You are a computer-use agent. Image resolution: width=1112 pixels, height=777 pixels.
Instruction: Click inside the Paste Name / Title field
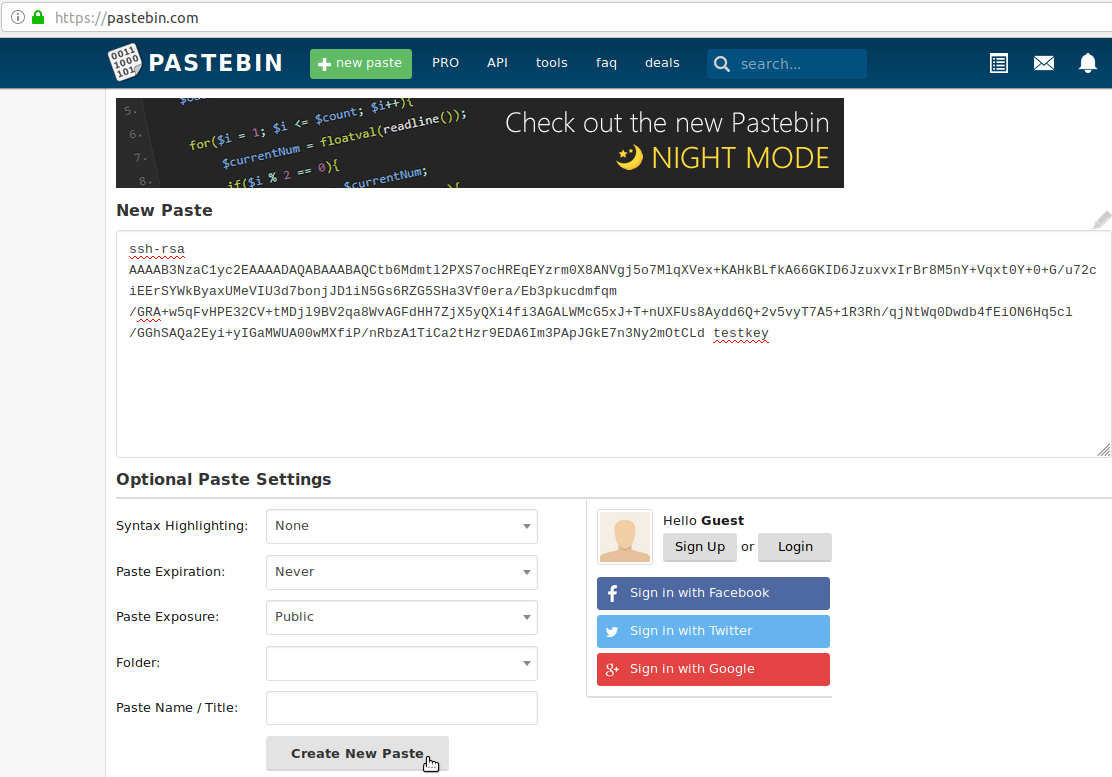coord(401,707)
